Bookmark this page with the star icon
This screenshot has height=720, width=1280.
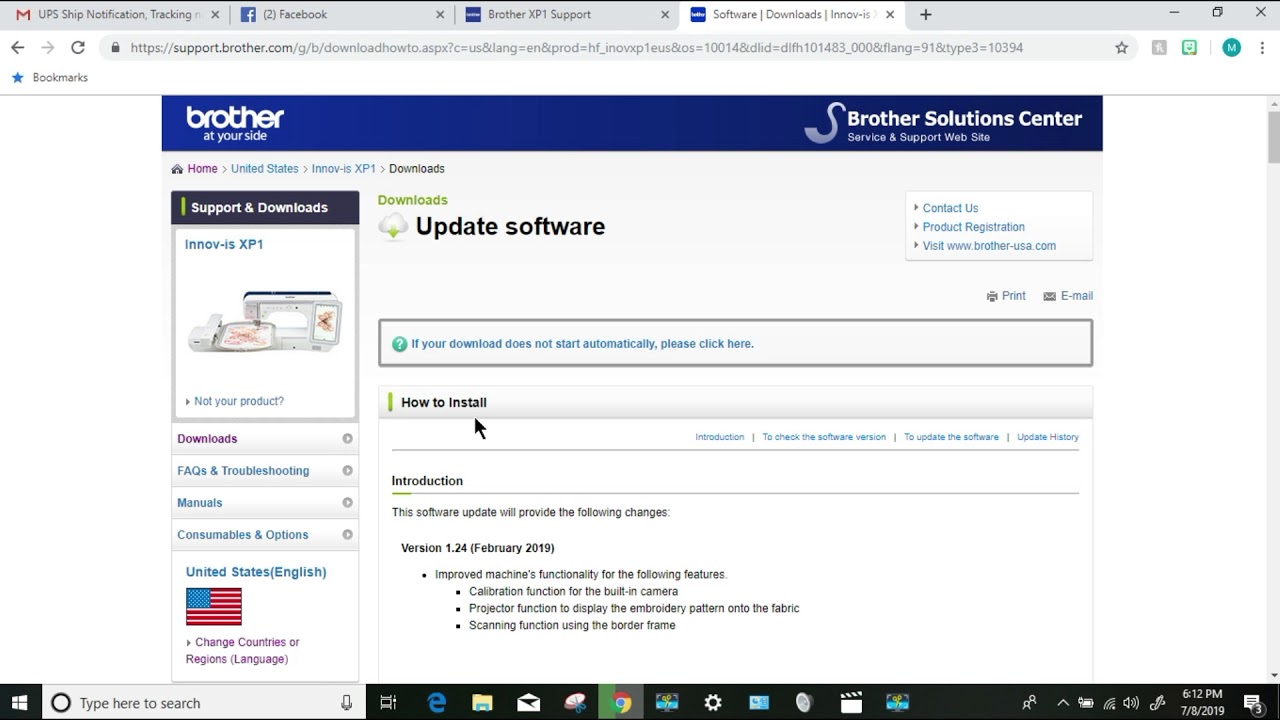pos(1121,47)
